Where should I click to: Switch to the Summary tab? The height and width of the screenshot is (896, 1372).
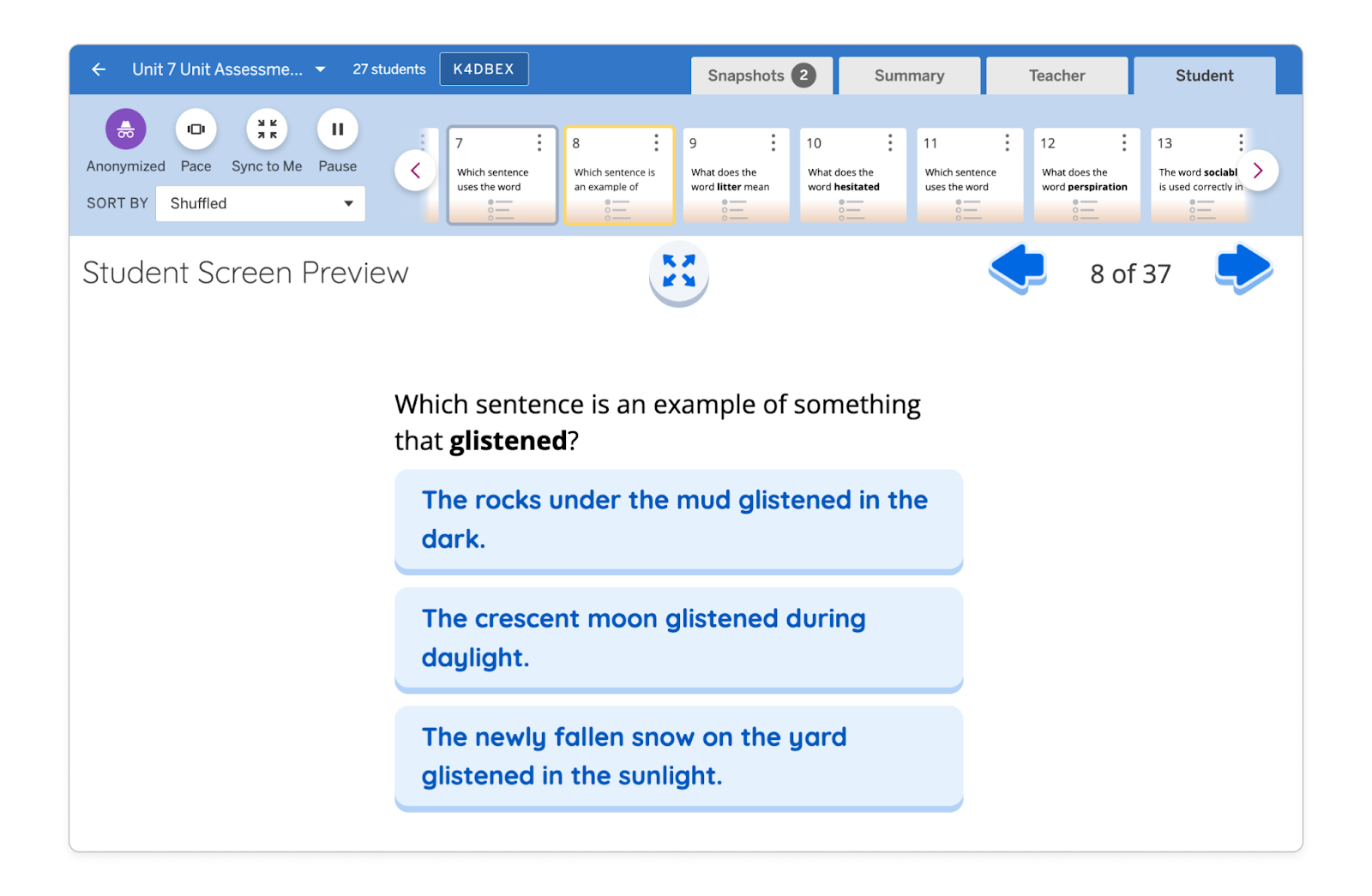[909, 75]
